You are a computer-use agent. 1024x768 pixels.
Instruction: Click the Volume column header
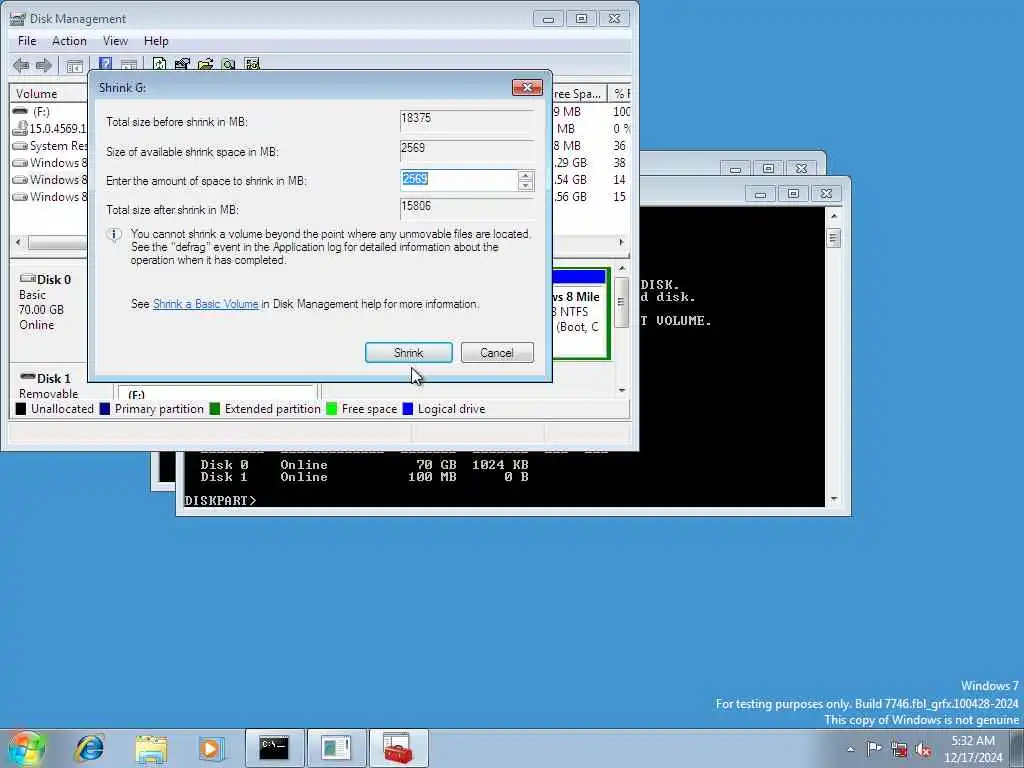click(48, 93)
